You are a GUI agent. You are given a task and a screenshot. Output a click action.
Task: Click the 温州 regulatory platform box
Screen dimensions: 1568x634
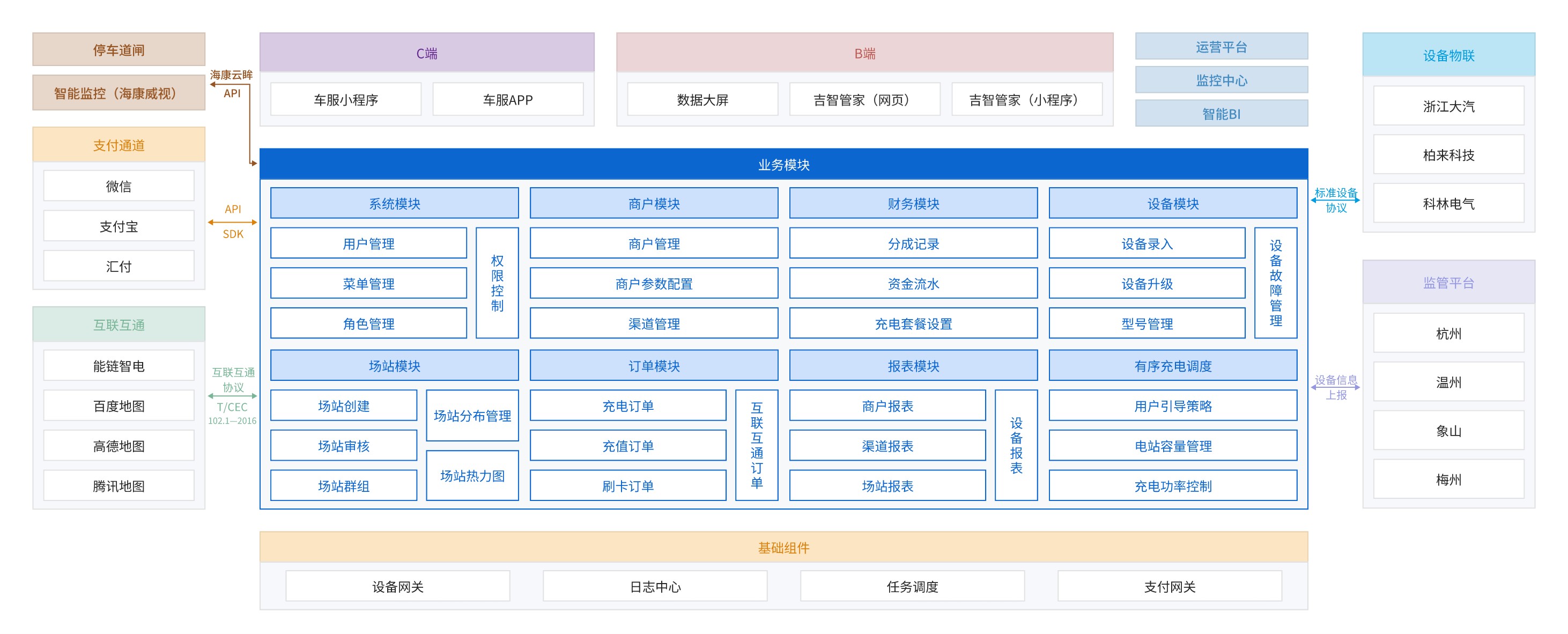pos(1448,382)
